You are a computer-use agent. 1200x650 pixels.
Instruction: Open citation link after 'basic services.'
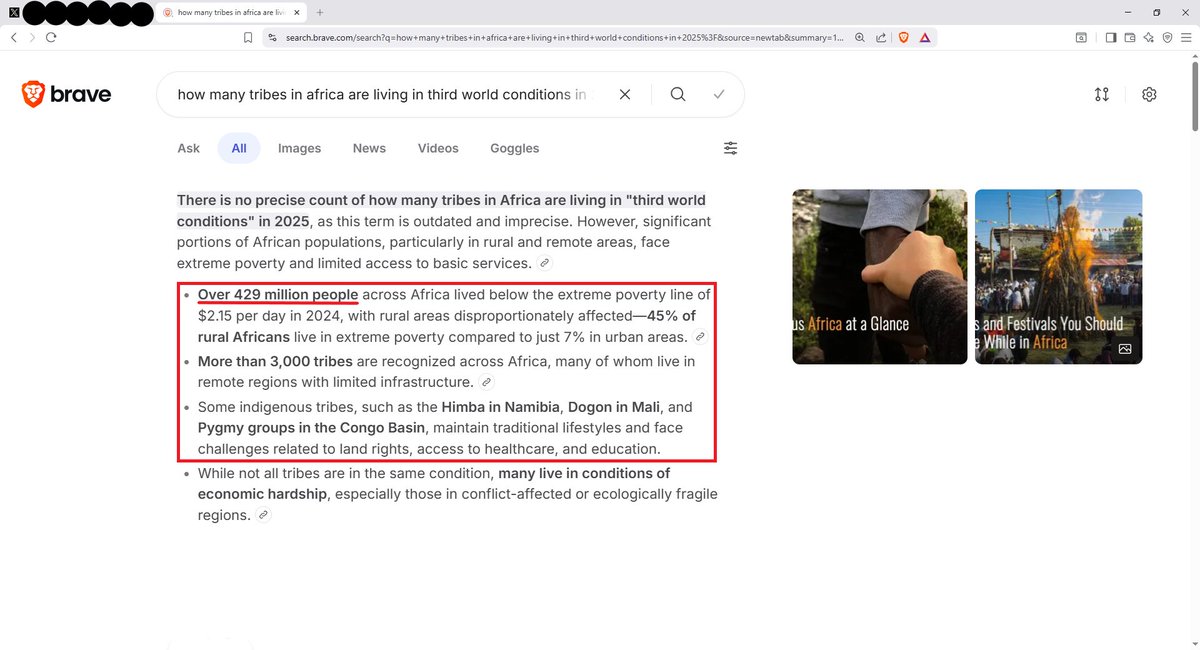545,263
